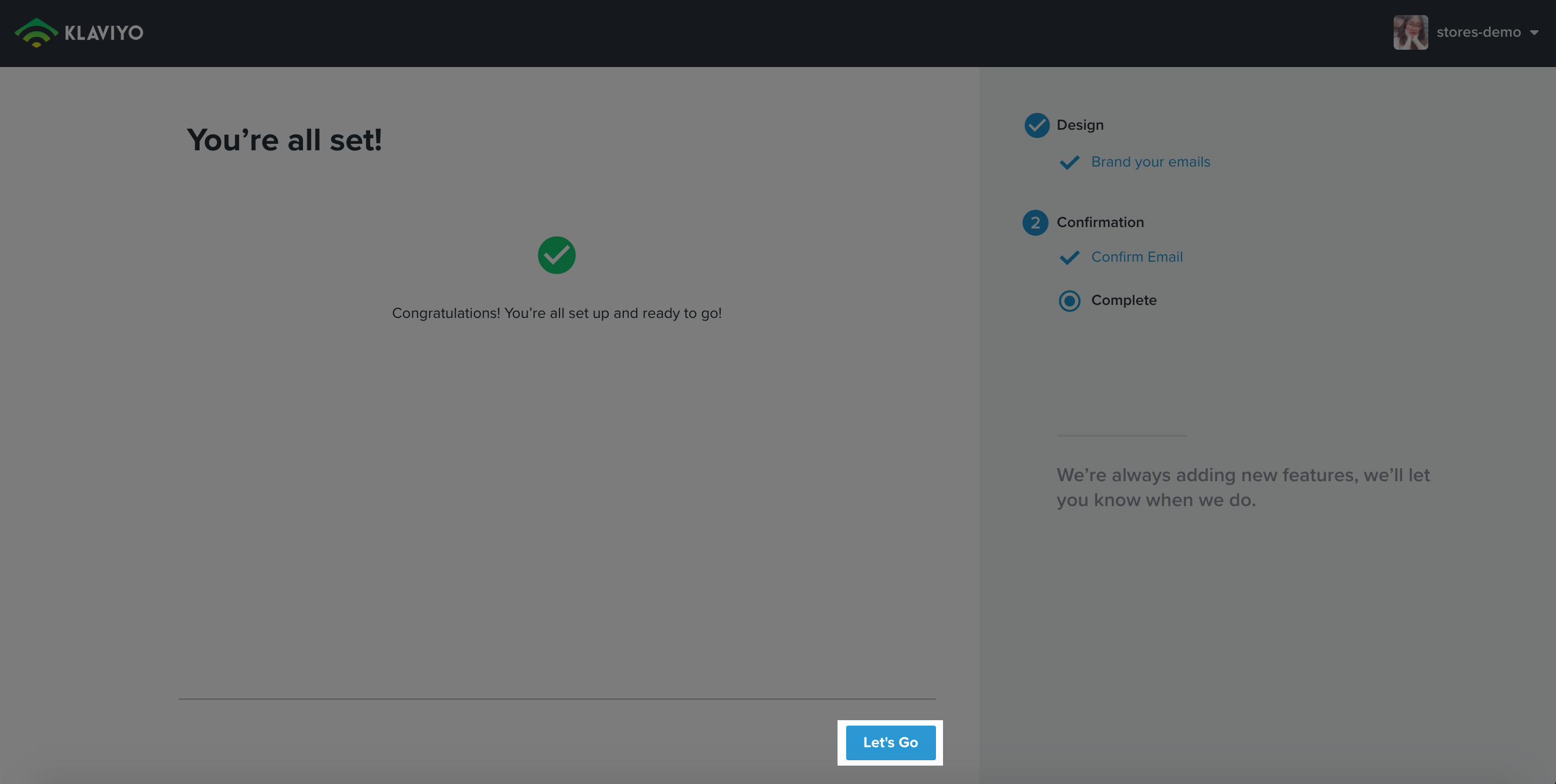
Task: Click the Complete step label
Action: click(x=1124, y=300)
